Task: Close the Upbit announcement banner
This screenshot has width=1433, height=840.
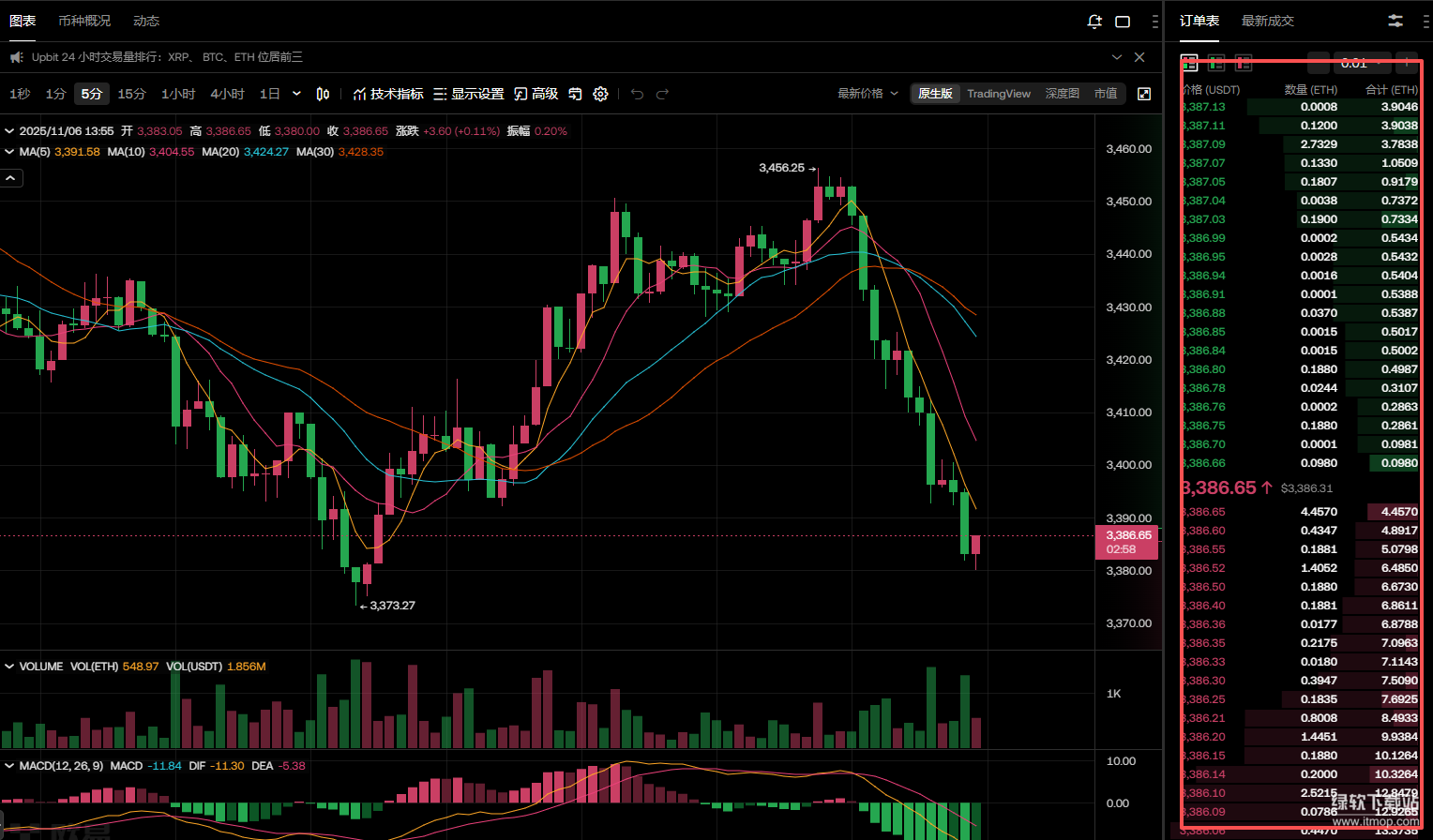Action: coord(1139,57)
